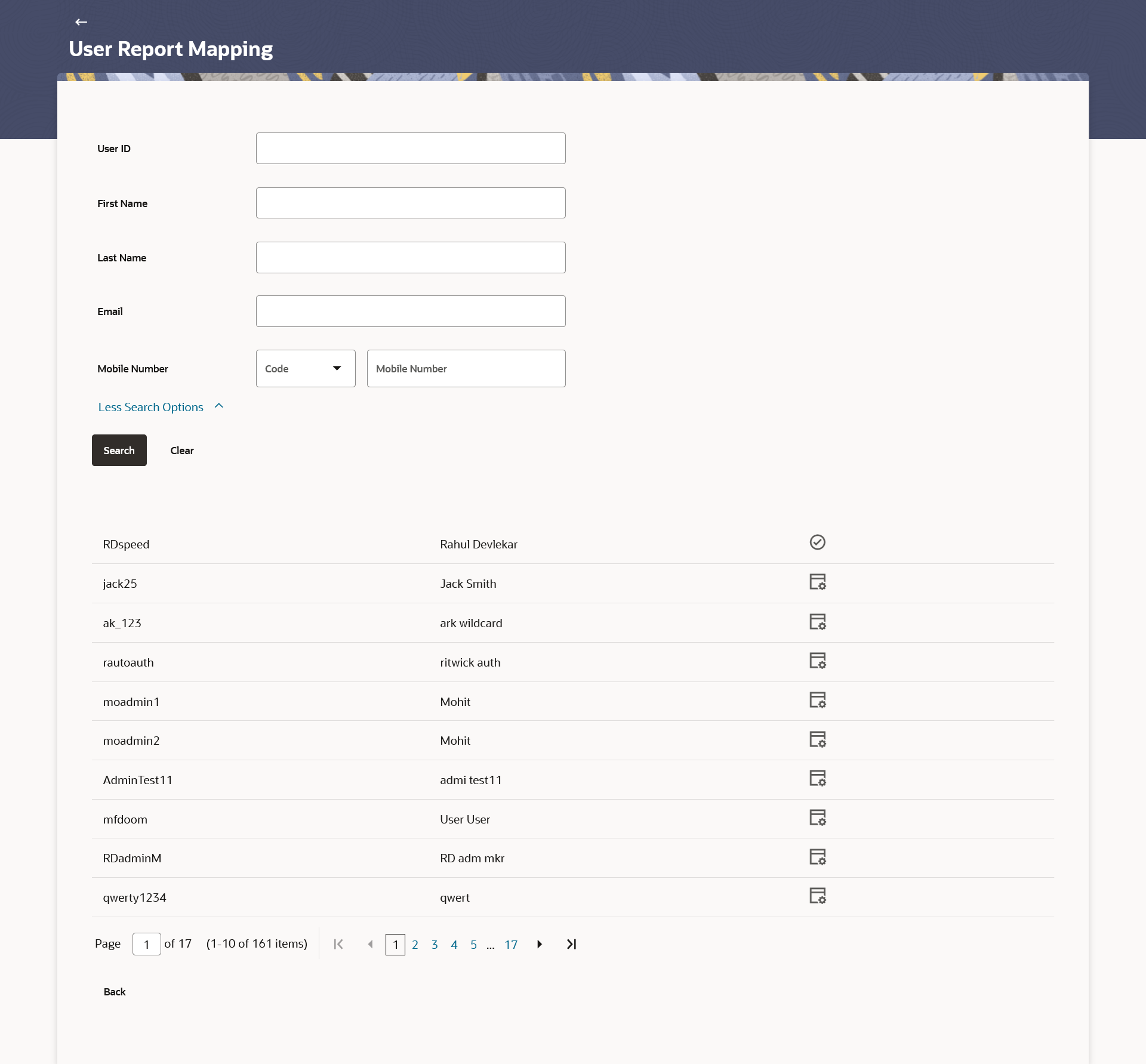Go to page 17 of results
The image size is (1146, 1064).
tap(511, 945)
